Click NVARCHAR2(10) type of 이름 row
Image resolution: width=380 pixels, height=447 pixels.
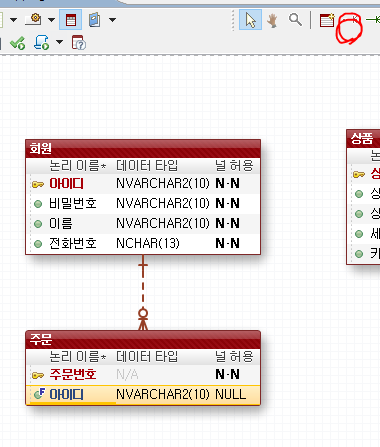pyautogui.click(x=163, y=223)
